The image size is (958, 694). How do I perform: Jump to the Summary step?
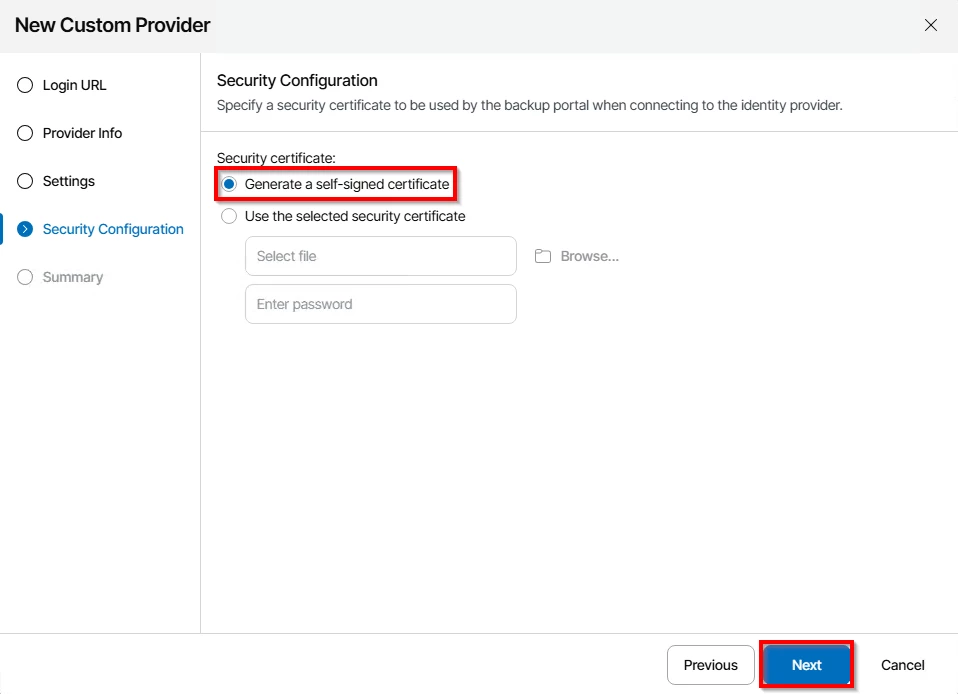tap(73, 277)
